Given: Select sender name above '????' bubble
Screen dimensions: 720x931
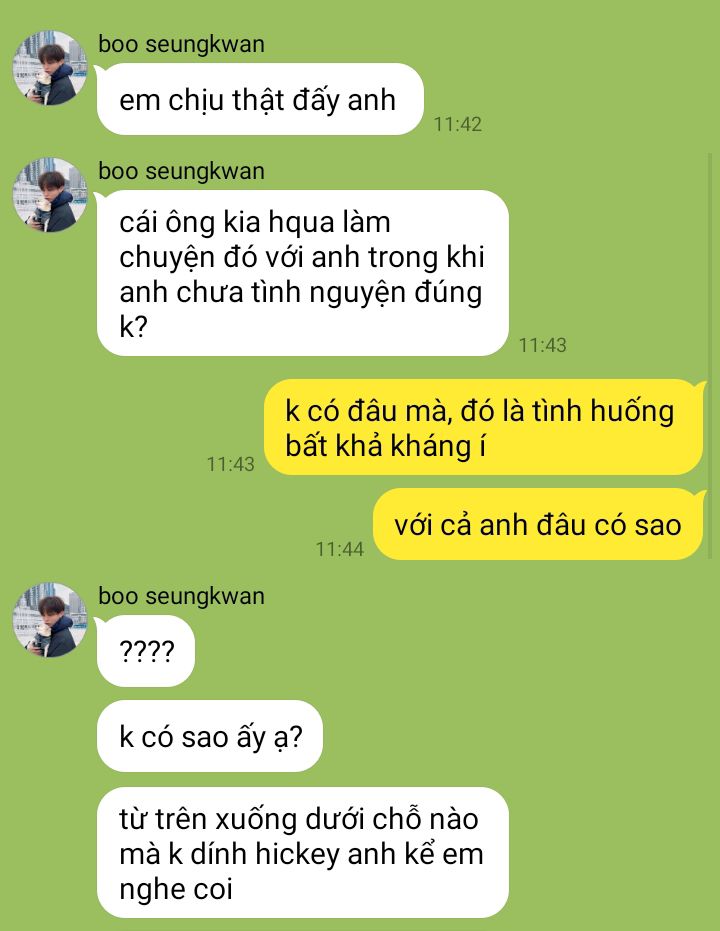Looking at the screenshot, I should [x=181, y=596].
